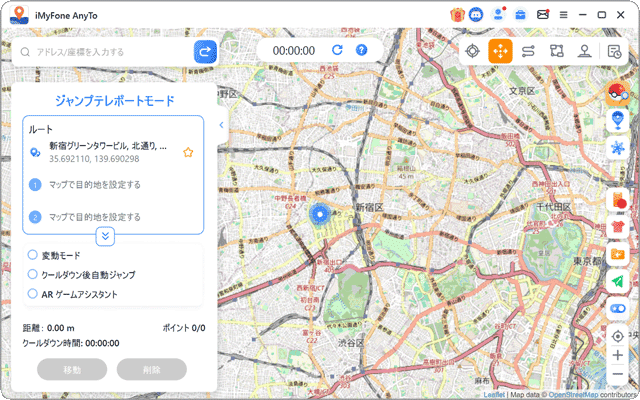Open the Pokeball search icon
The width and height of the screenshot is (640, 400).
pos(618,93)
